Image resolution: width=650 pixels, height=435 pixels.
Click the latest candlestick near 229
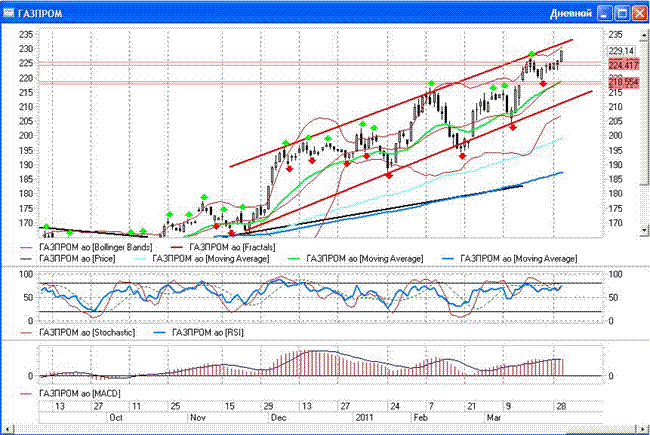click(x=562, y=56)
